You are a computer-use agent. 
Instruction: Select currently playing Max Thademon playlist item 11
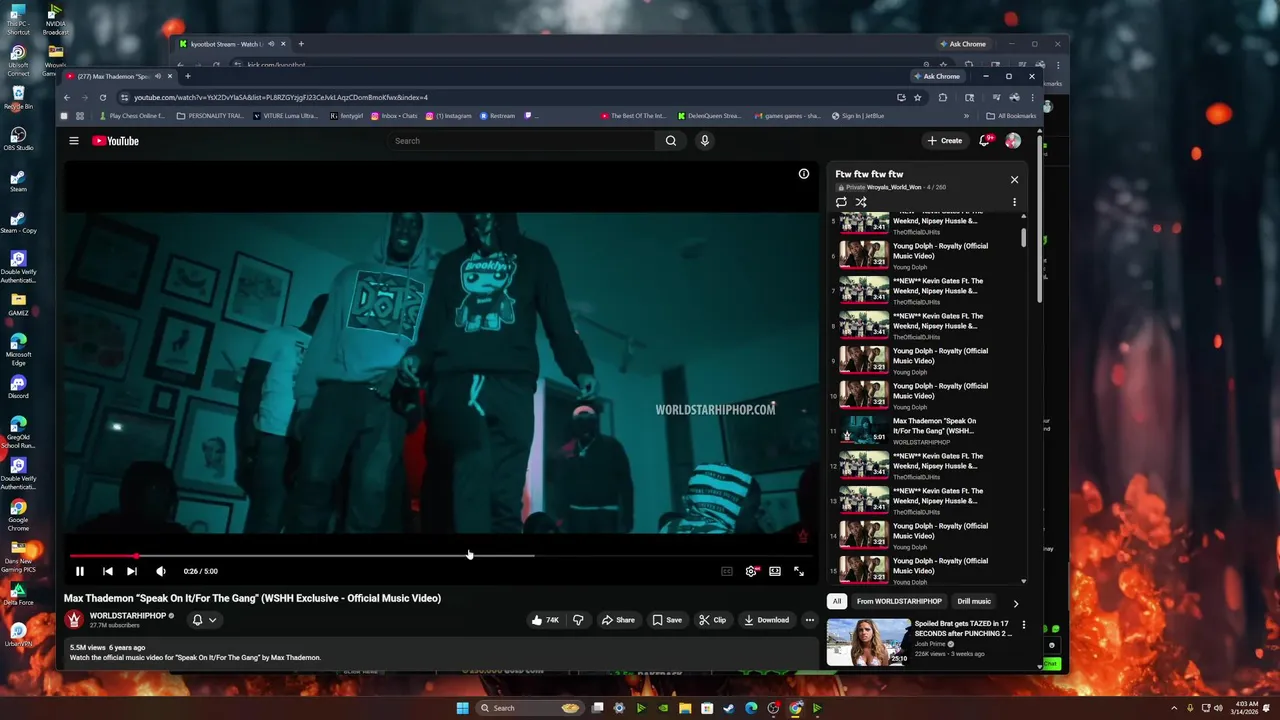pyautogui.click(x=923, y=431)
